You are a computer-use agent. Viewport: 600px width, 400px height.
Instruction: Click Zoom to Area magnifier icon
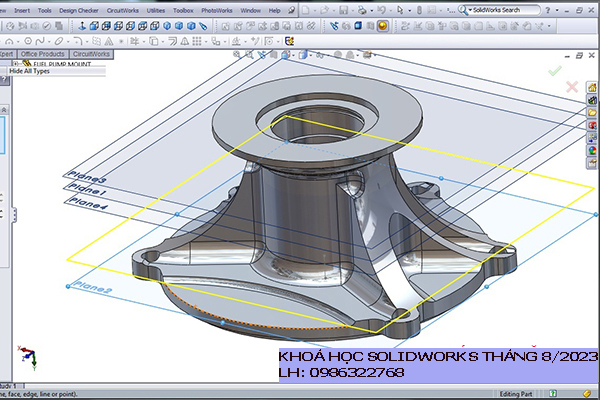(x=249, y=55)
